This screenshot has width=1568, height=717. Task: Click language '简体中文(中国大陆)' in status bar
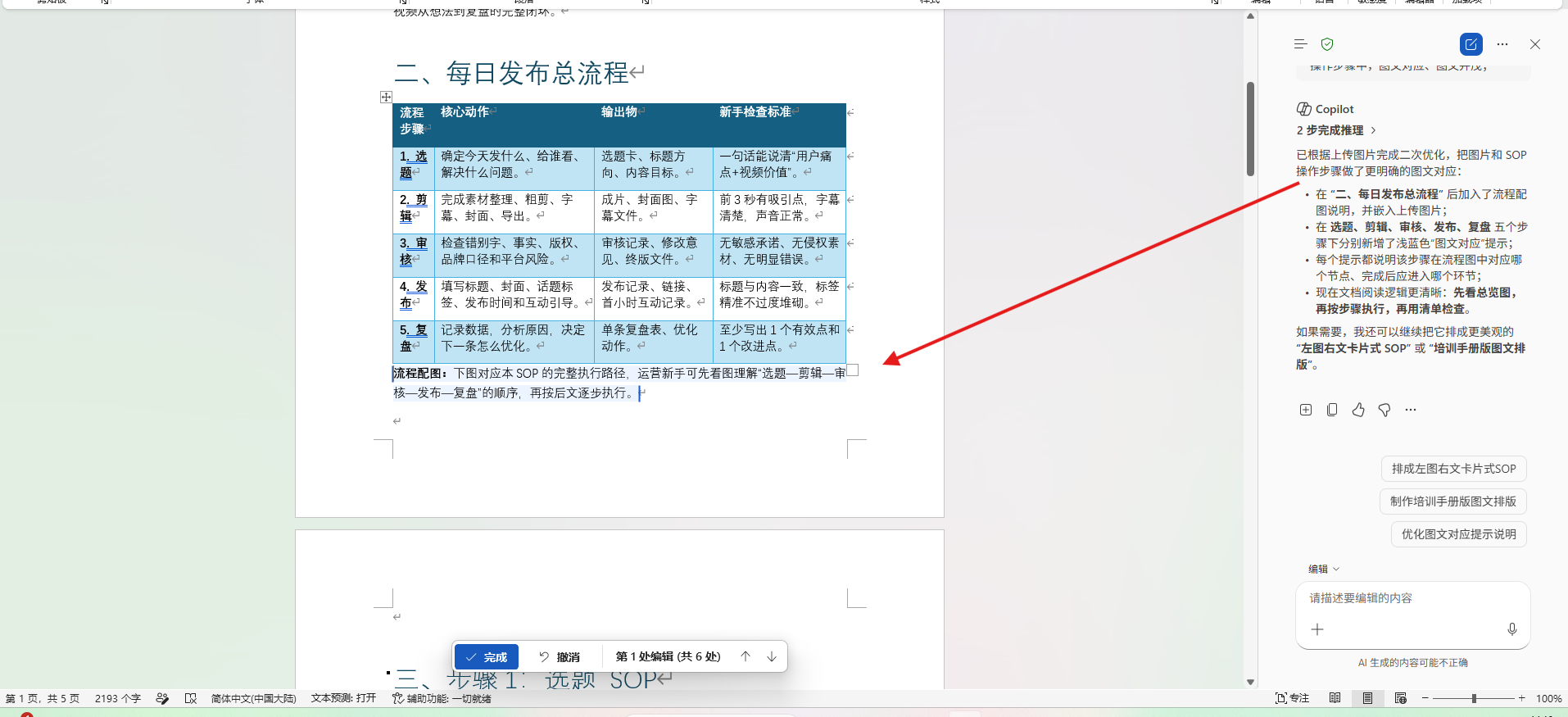(x=254, y=699)
